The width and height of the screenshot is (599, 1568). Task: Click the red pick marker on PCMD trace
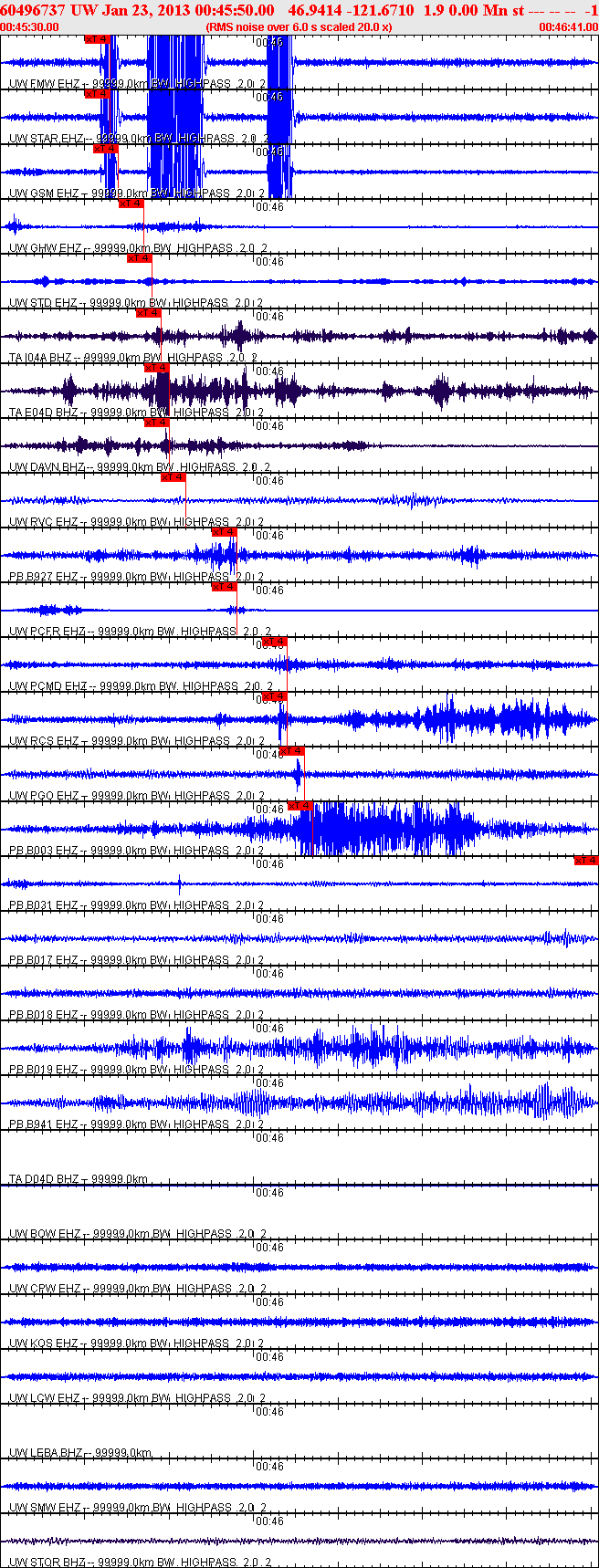tap(275, 641)
